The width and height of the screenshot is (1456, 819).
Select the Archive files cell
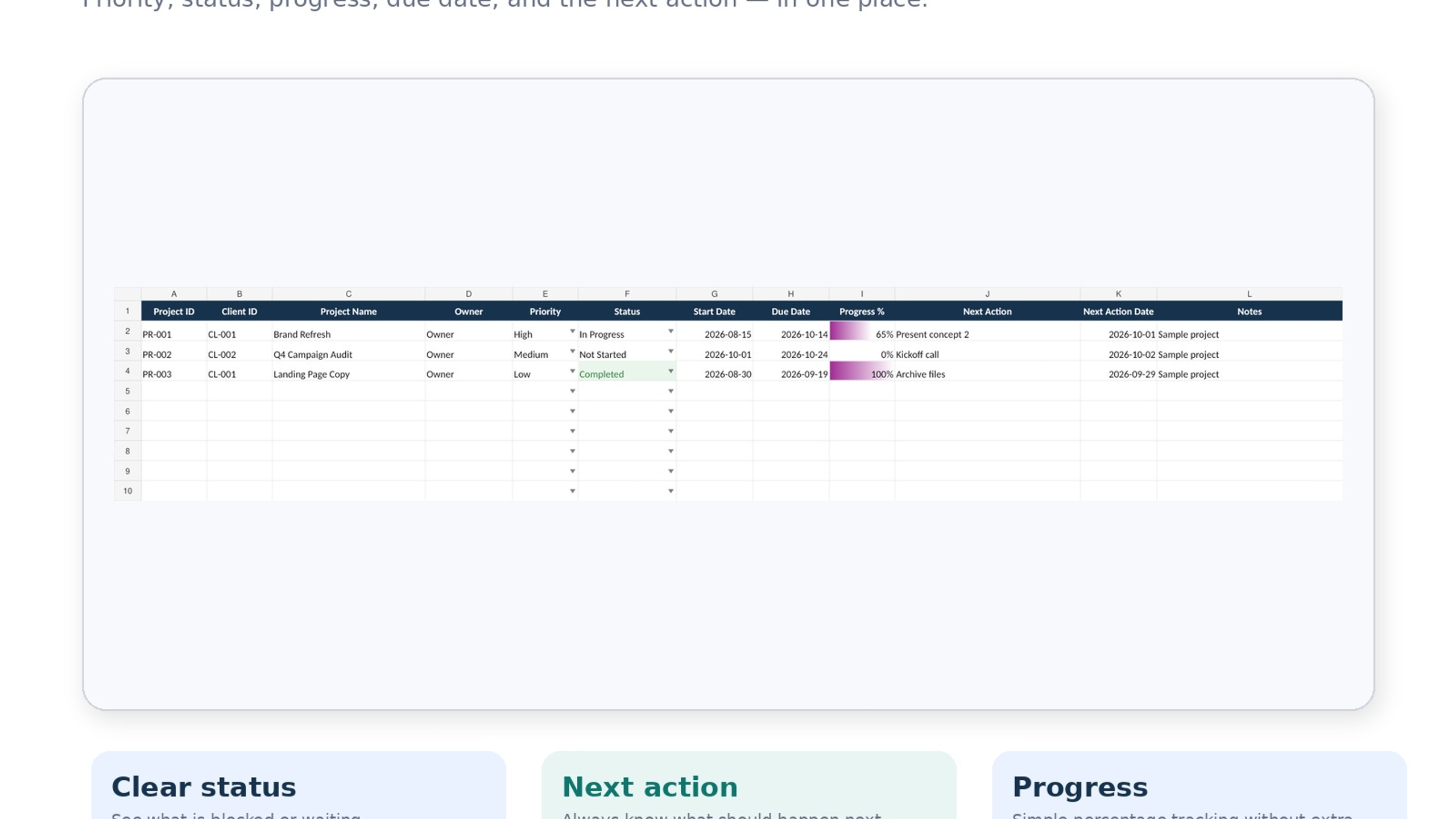point(987,371)
